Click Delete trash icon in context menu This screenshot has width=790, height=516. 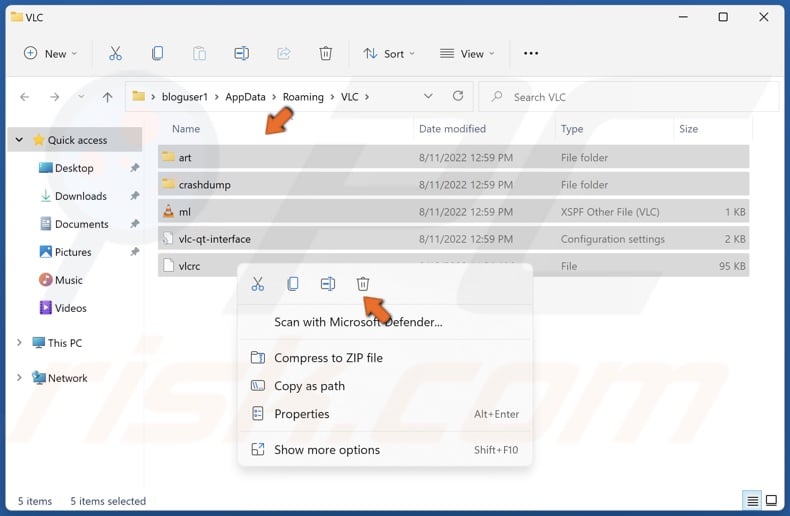[x=363, y=284]
